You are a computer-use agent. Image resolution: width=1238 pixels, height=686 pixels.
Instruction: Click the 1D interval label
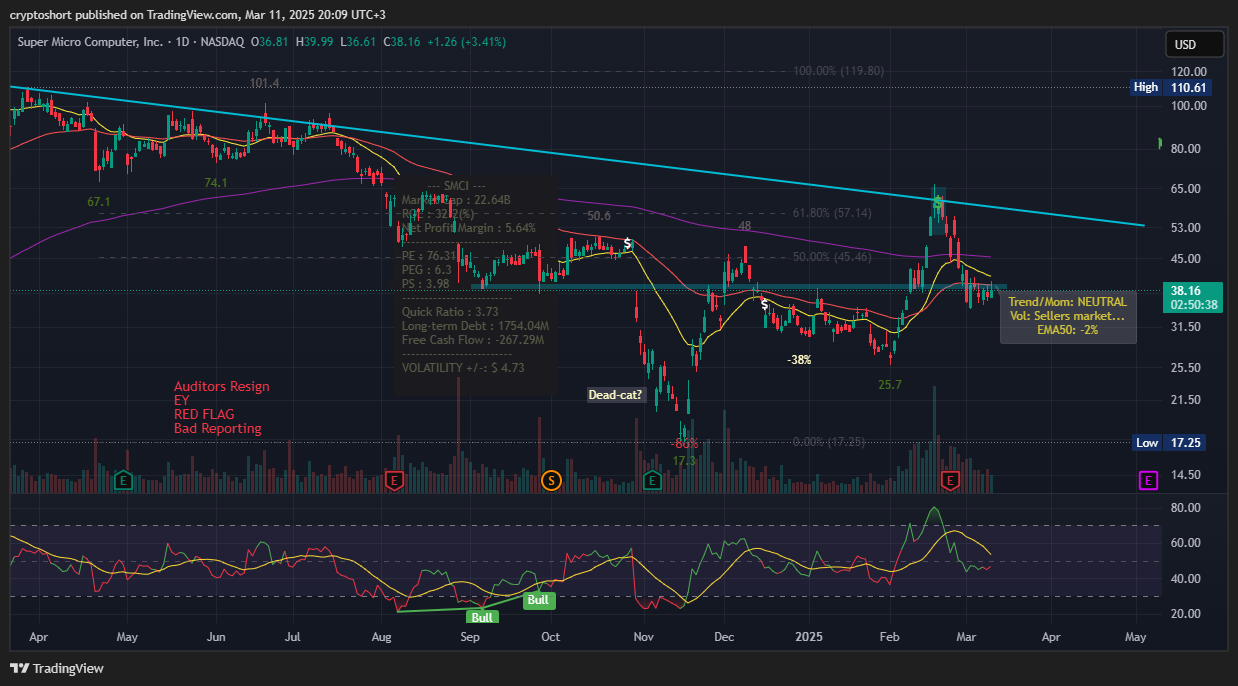pos(183,42)
